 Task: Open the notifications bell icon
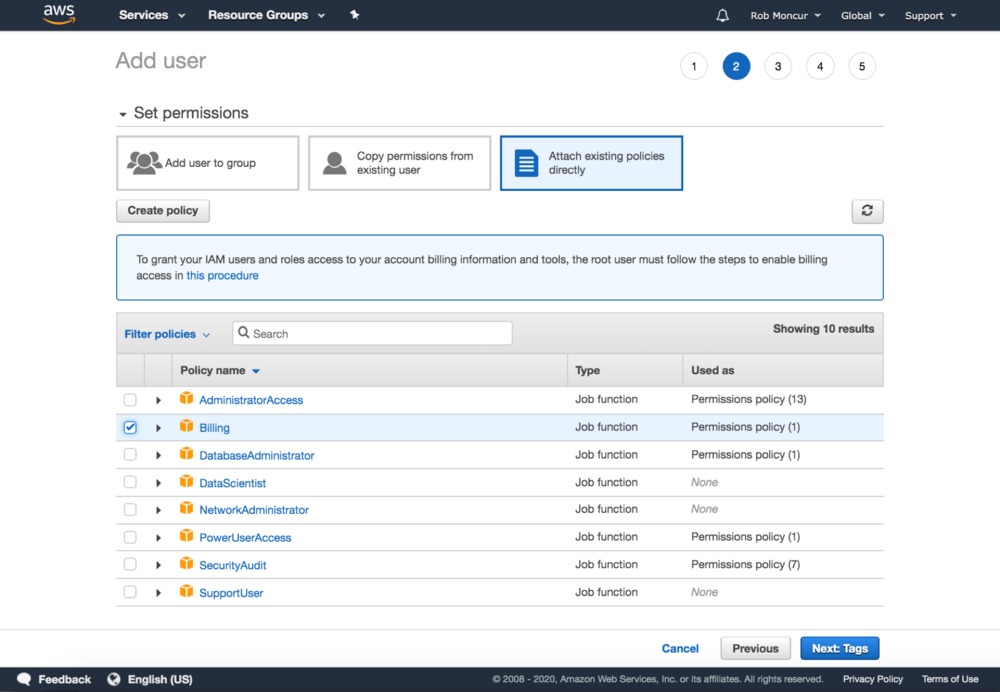point(723,16)
